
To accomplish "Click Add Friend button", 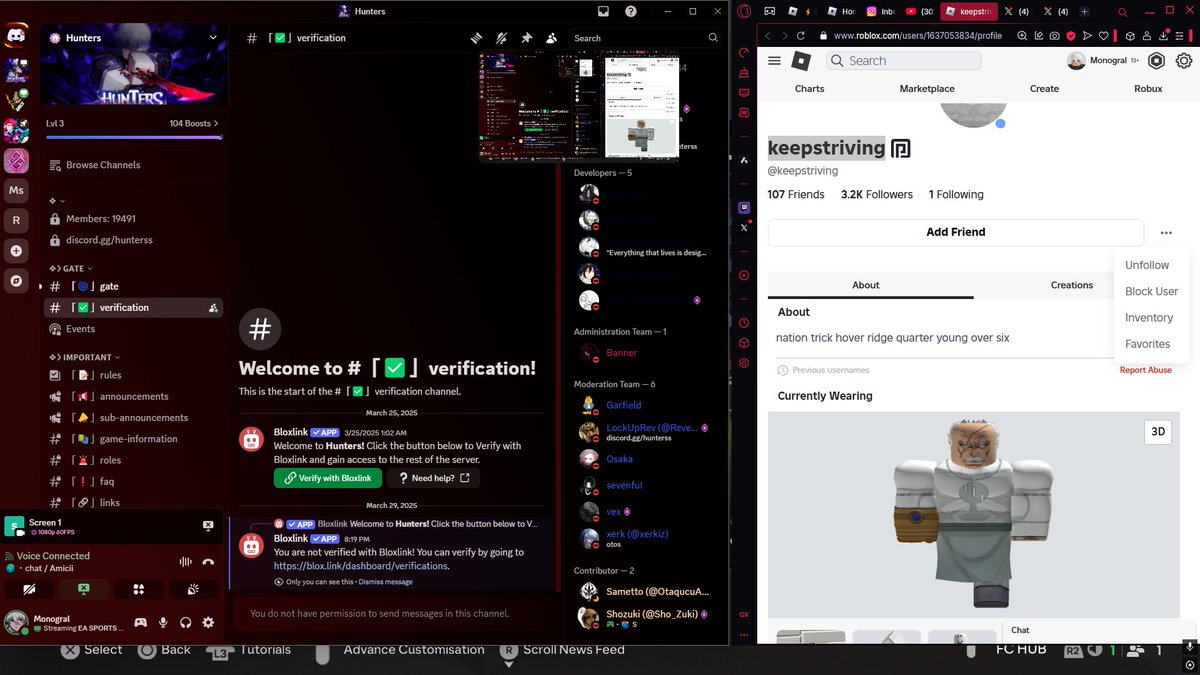I will click(x=956, y=232).
